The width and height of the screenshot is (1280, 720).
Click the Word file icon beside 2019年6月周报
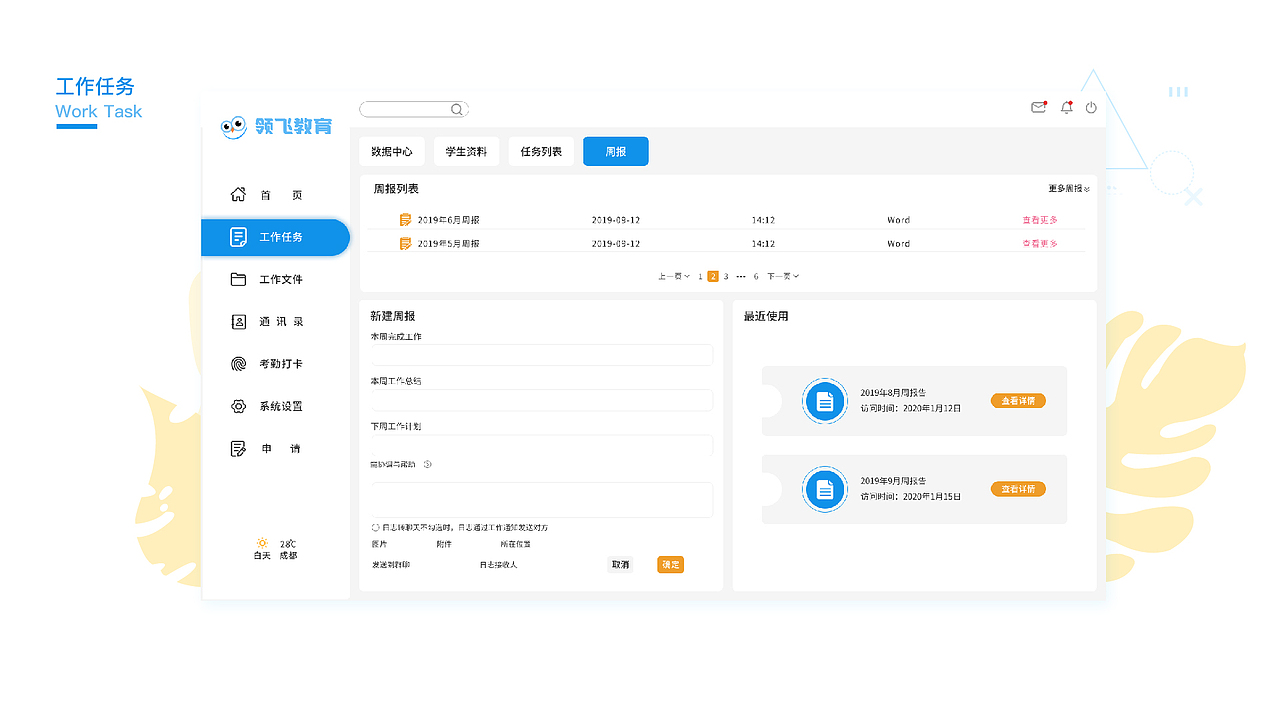click(x=405, y=219)
